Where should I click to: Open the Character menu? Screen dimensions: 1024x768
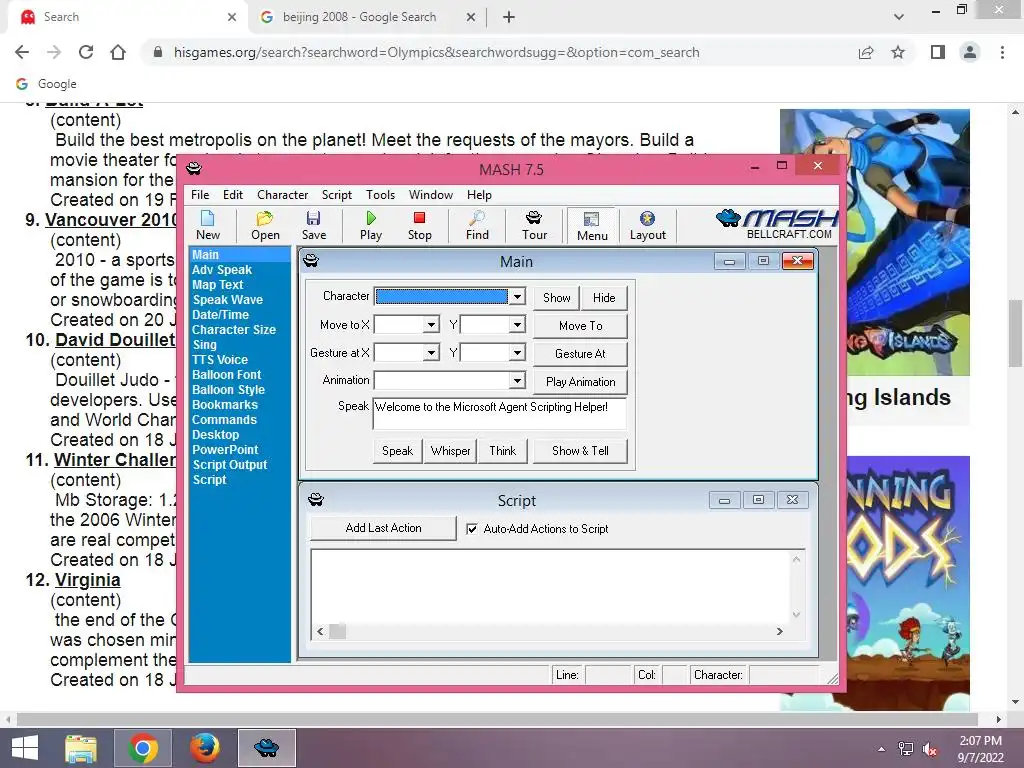pos(282,195)
